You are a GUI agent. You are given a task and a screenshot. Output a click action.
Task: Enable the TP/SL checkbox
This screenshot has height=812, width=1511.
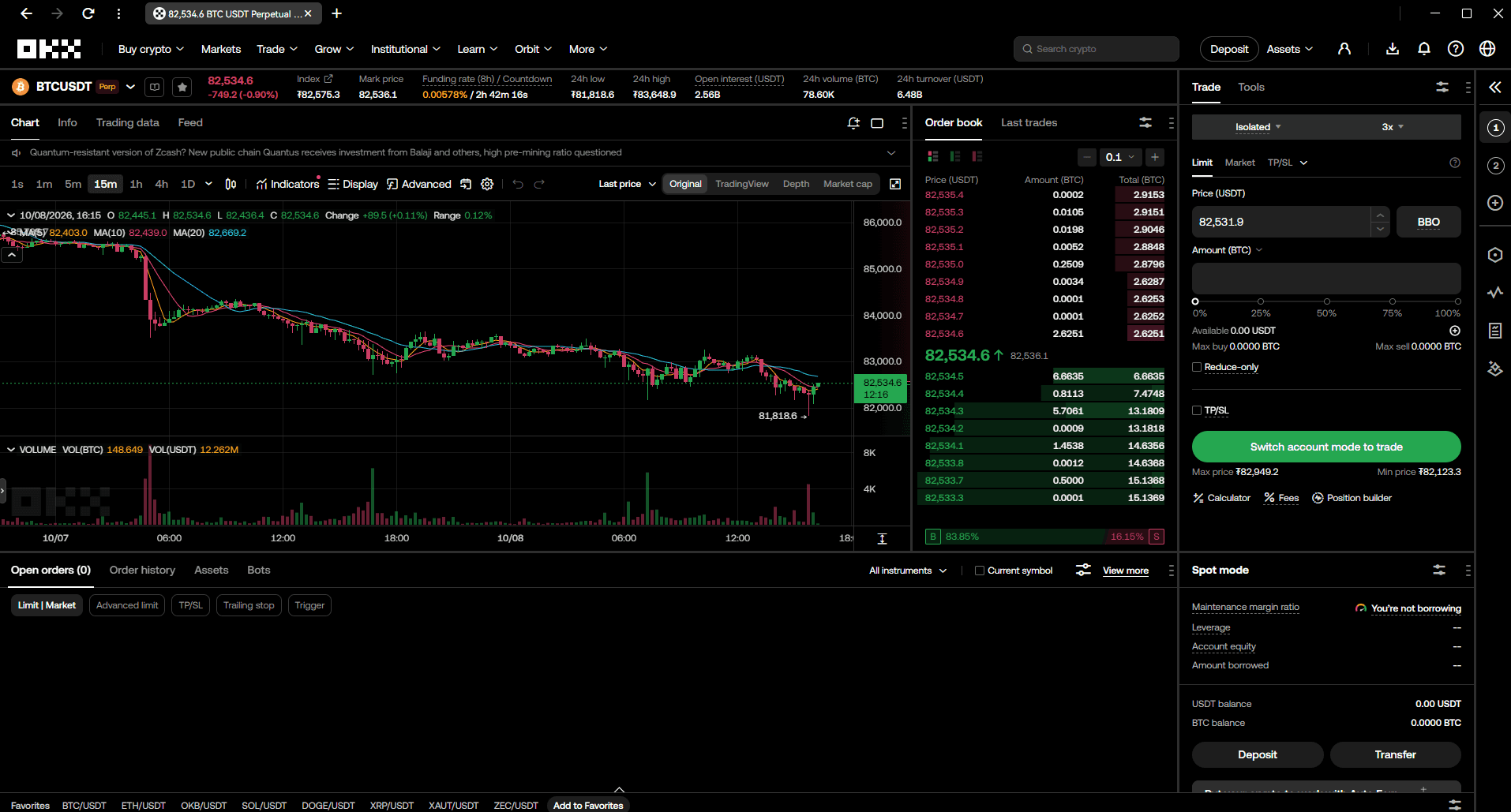[1197, 410]
